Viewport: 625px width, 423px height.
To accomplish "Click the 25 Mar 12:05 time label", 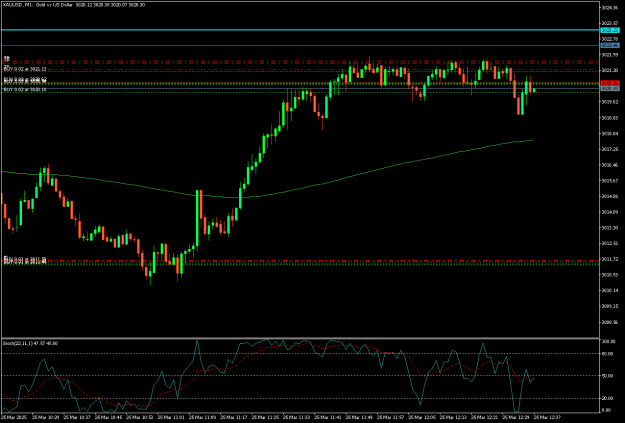I will pos(423,417).
